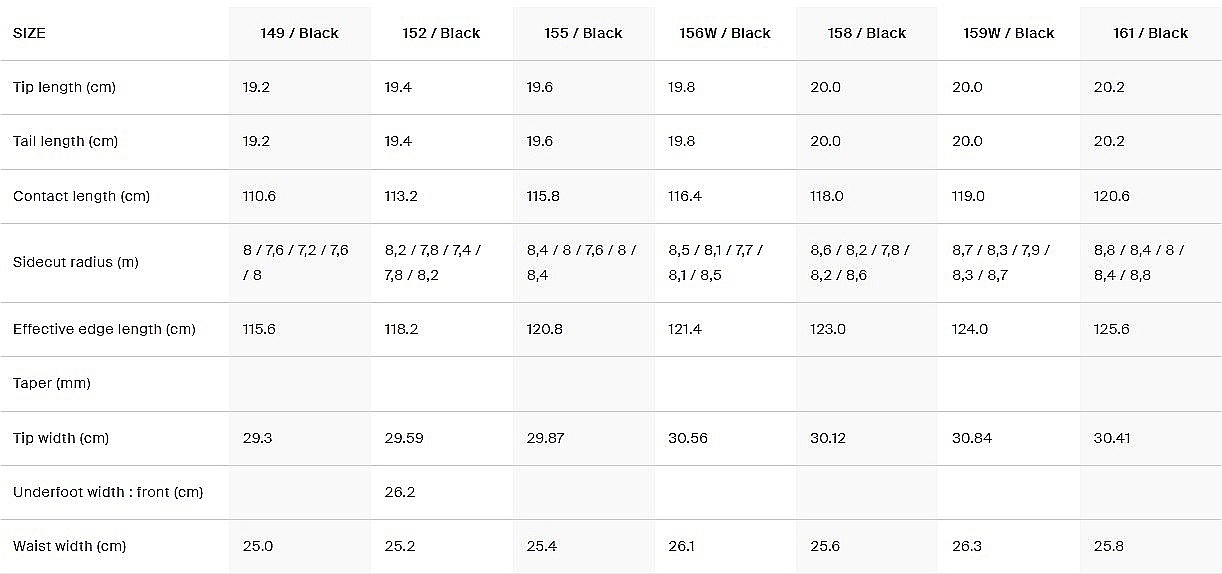Click the Sidecut radius (m) row label
The width and height of the screenshot is (1222, 574).
point(76,262)
